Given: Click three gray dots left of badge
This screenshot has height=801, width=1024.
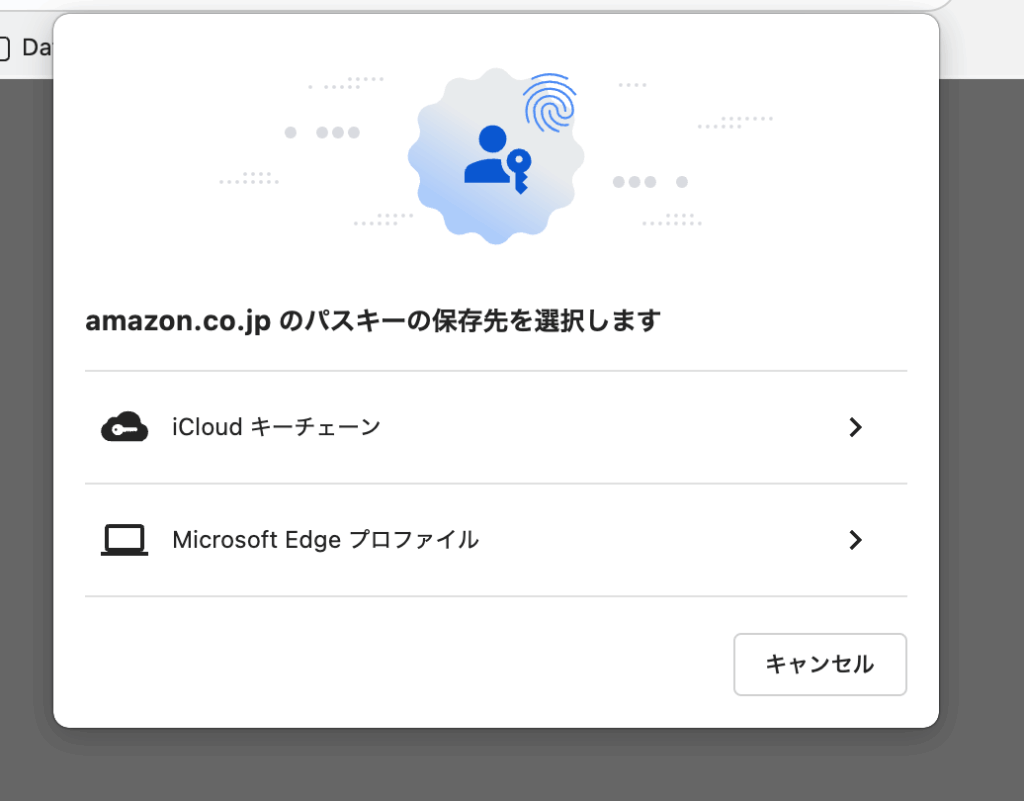Looking at the screenshot, I should coord(337,132).
